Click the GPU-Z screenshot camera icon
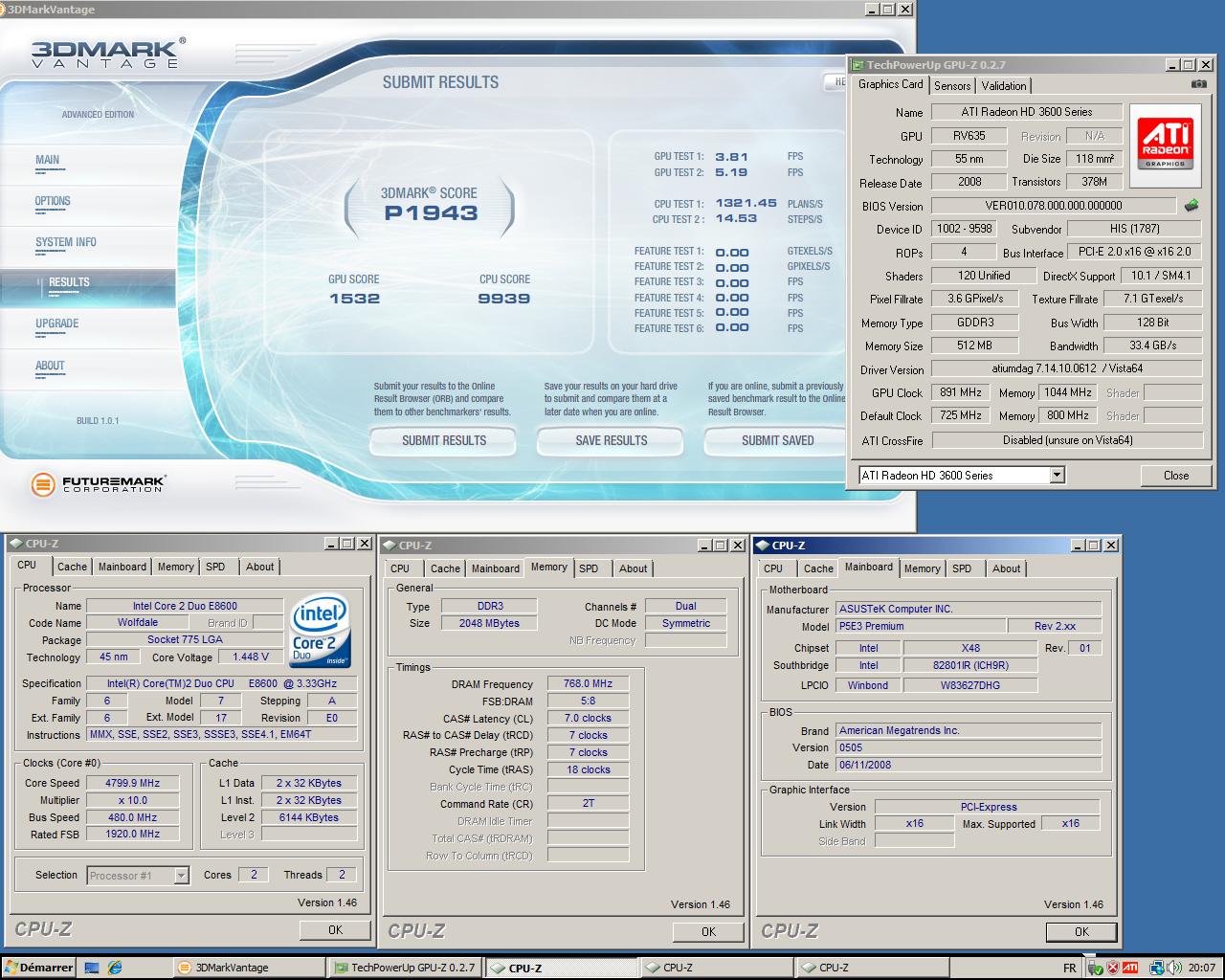Viewport: 1225px width, 980px height. coord(1198,84)
